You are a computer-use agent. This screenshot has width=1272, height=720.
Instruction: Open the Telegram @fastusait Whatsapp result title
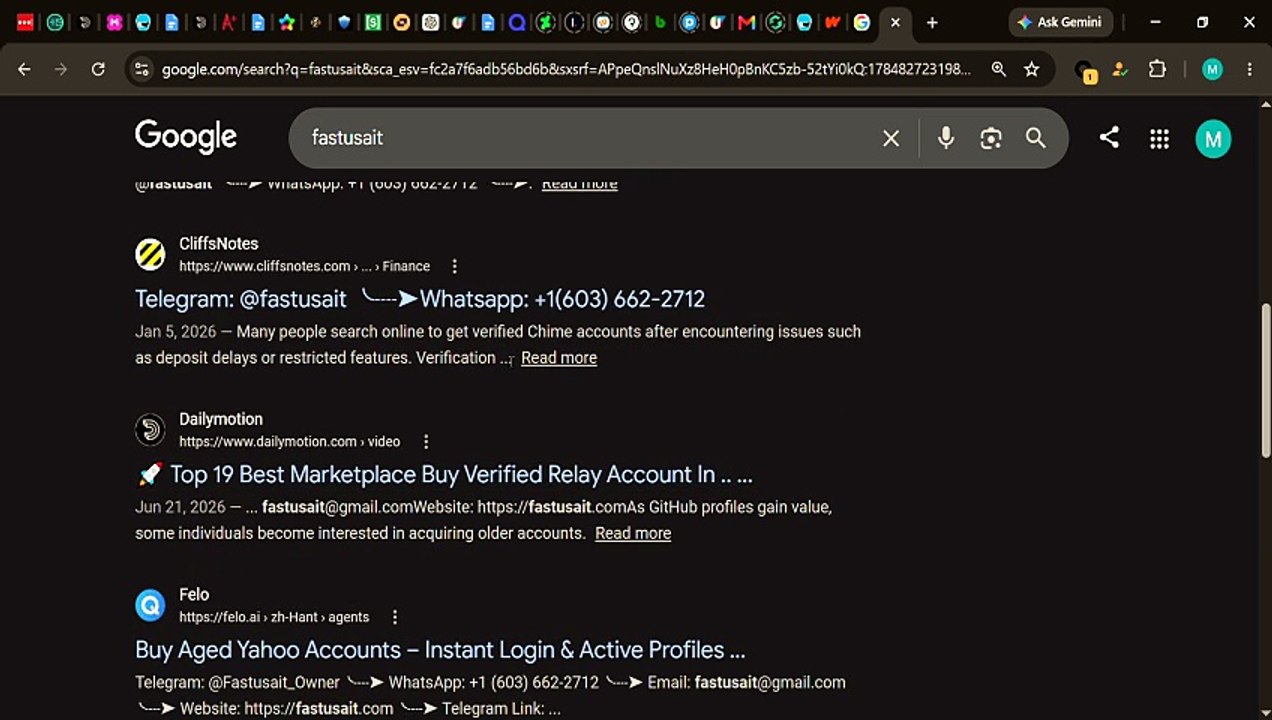point(420,299)
